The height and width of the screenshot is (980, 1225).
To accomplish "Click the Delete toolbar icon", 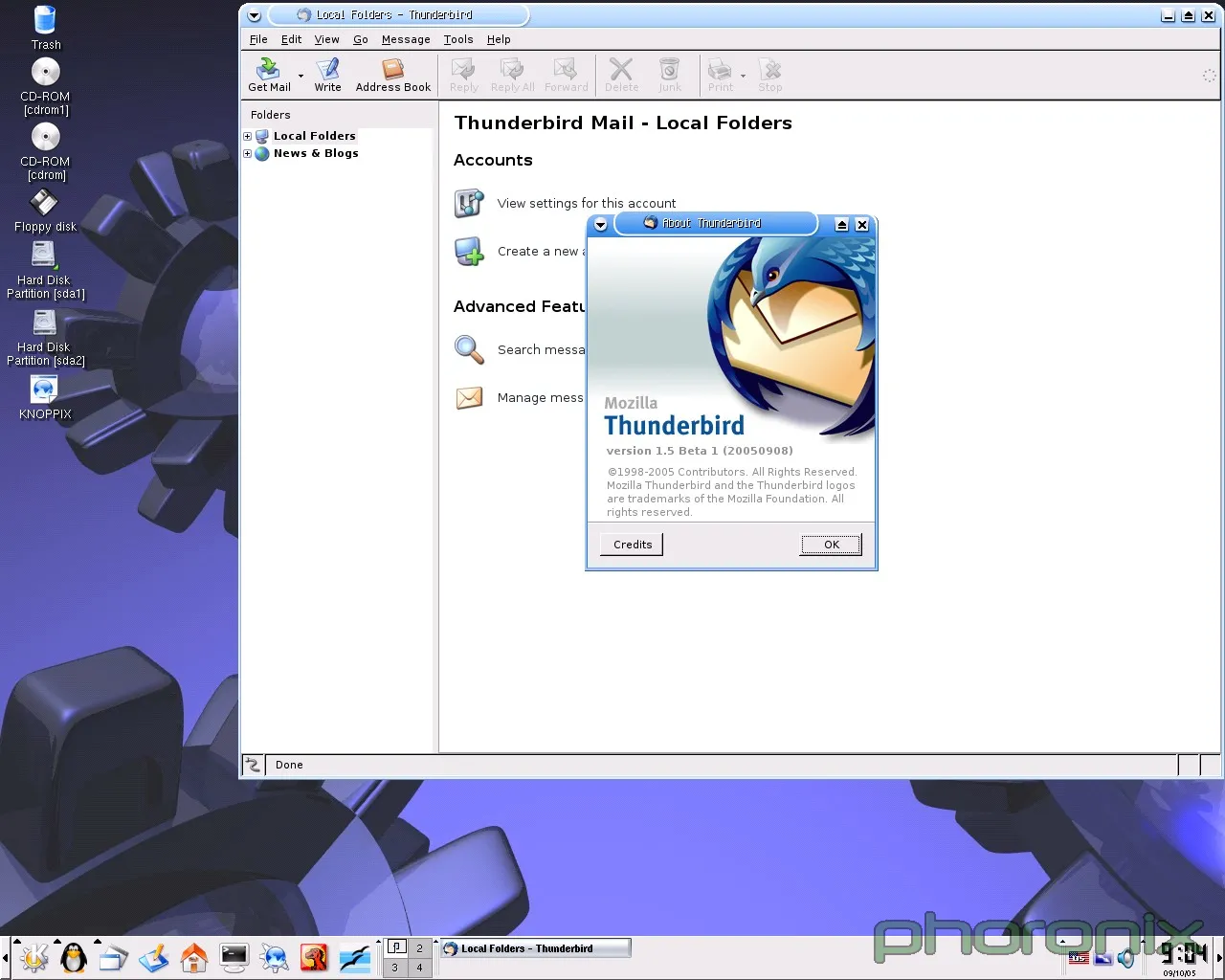I will pyautogui.click(x=622, y=75).
